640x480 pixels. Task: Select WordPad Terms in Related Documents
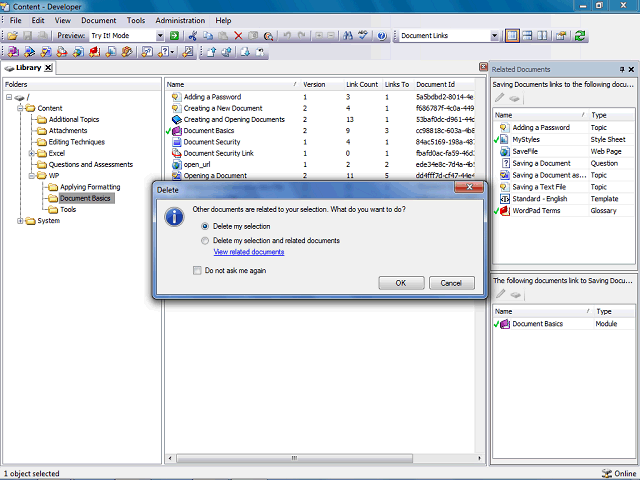(x=536, y=211)
